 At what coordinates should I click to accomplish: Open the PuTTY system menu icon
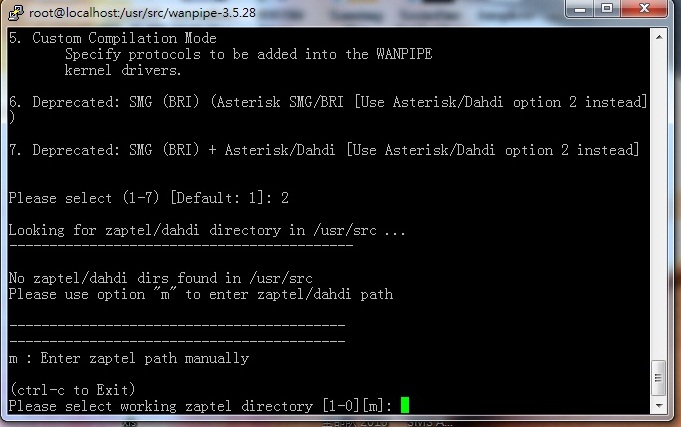[x=16, y=13]
